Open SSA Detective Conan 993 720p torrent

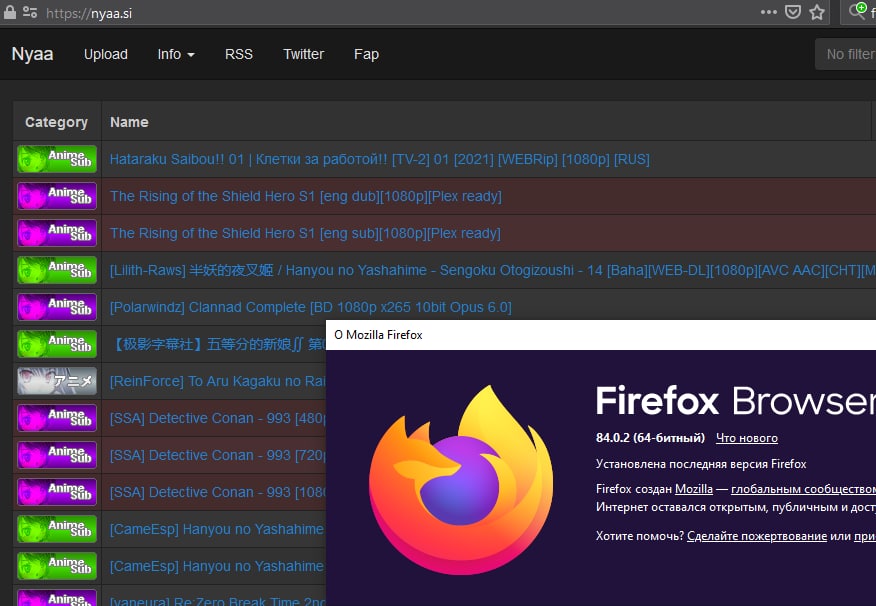(218, 455)
